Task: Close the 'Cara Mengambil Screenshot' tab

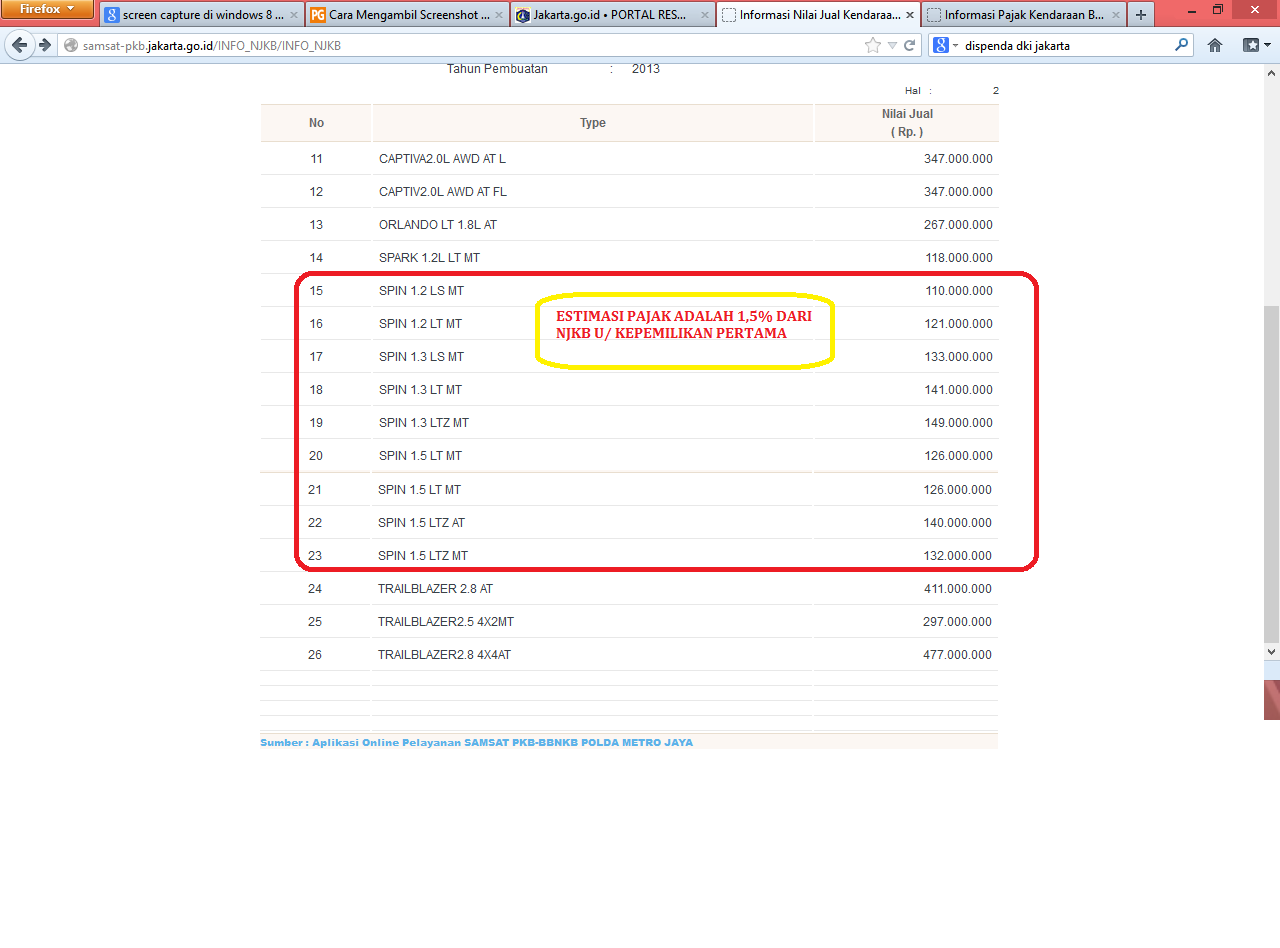Action: (x=499, y=15)
